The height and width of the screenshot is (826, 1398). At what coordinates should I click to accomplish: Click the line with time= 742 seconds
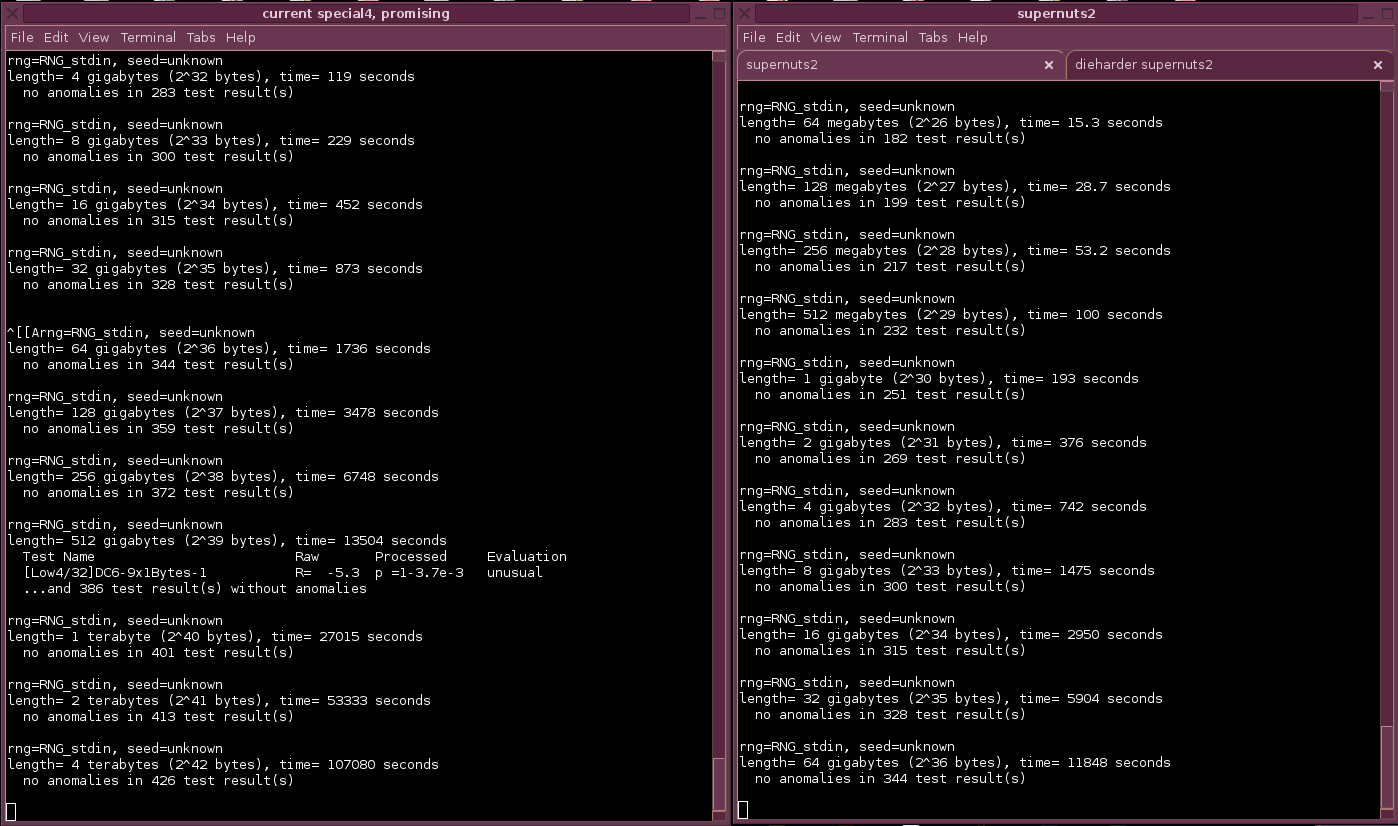click(943, 506)
